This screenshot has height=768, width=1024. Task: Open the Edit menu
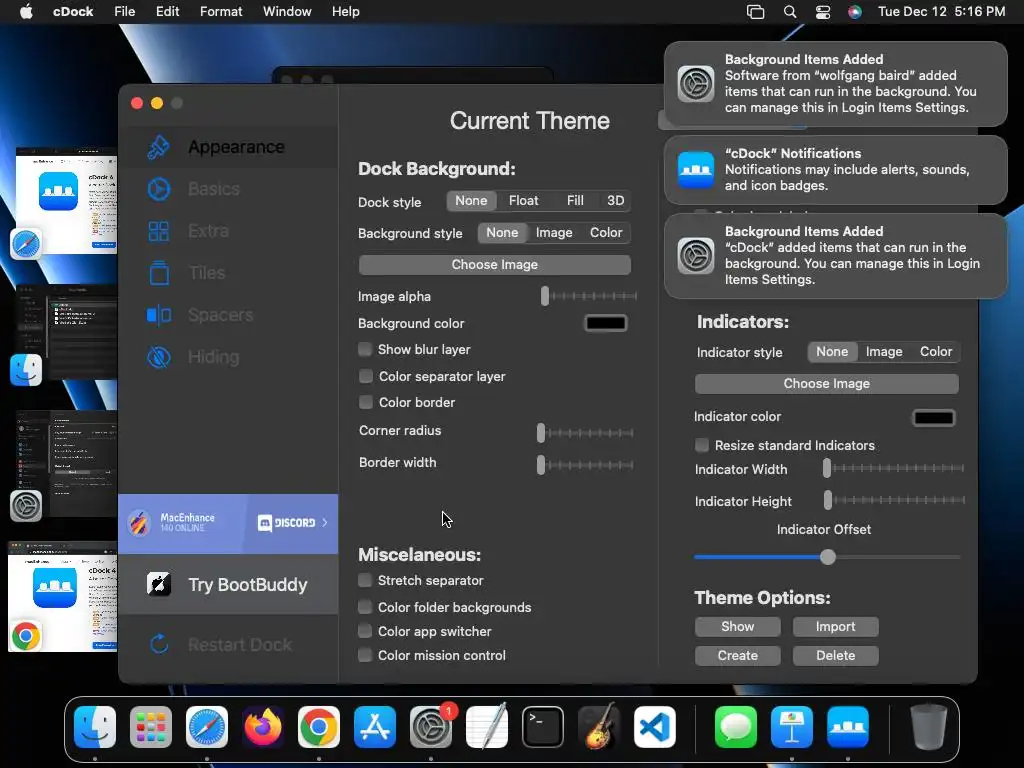tap(167, 12)
